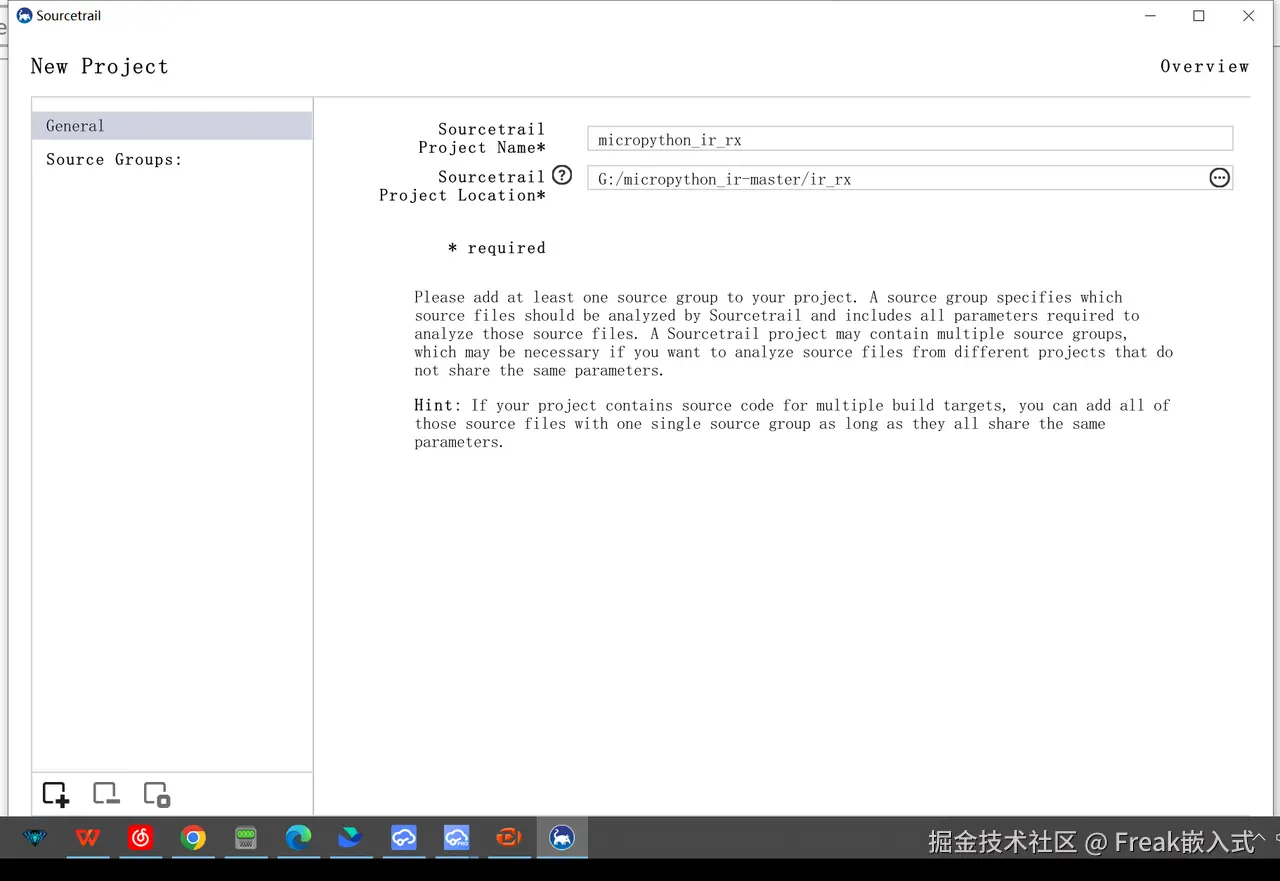Select General in the sidebar

click(172, 126)
